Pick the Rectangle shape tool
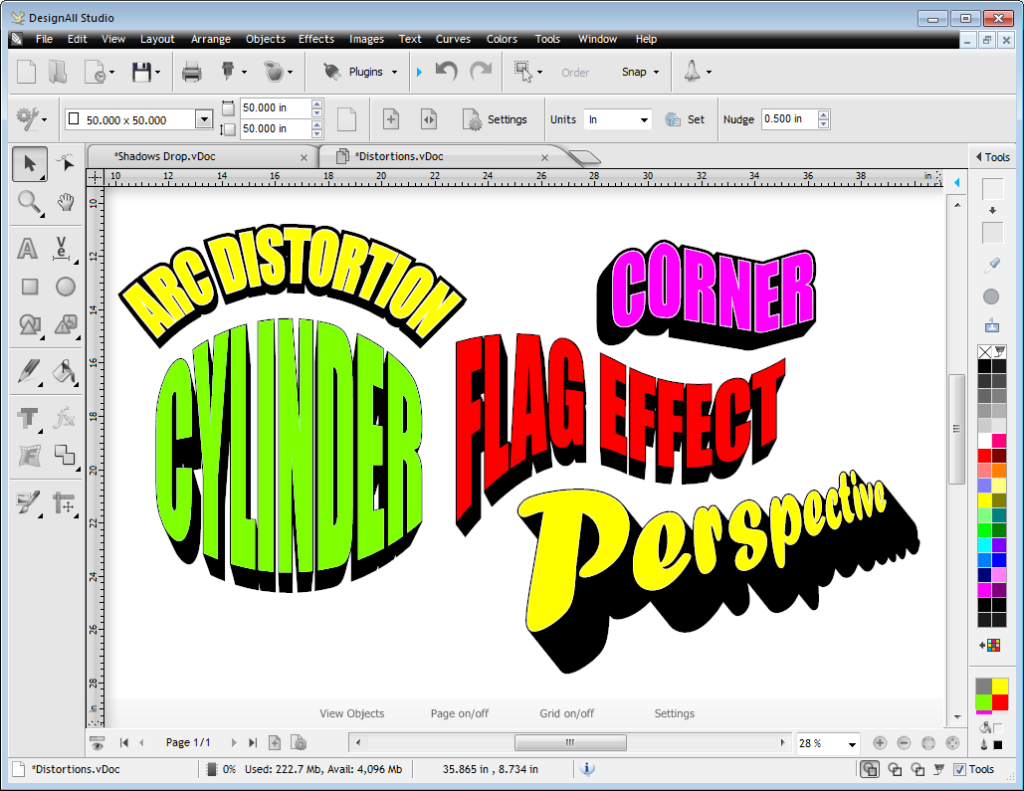 click(29, 287)
